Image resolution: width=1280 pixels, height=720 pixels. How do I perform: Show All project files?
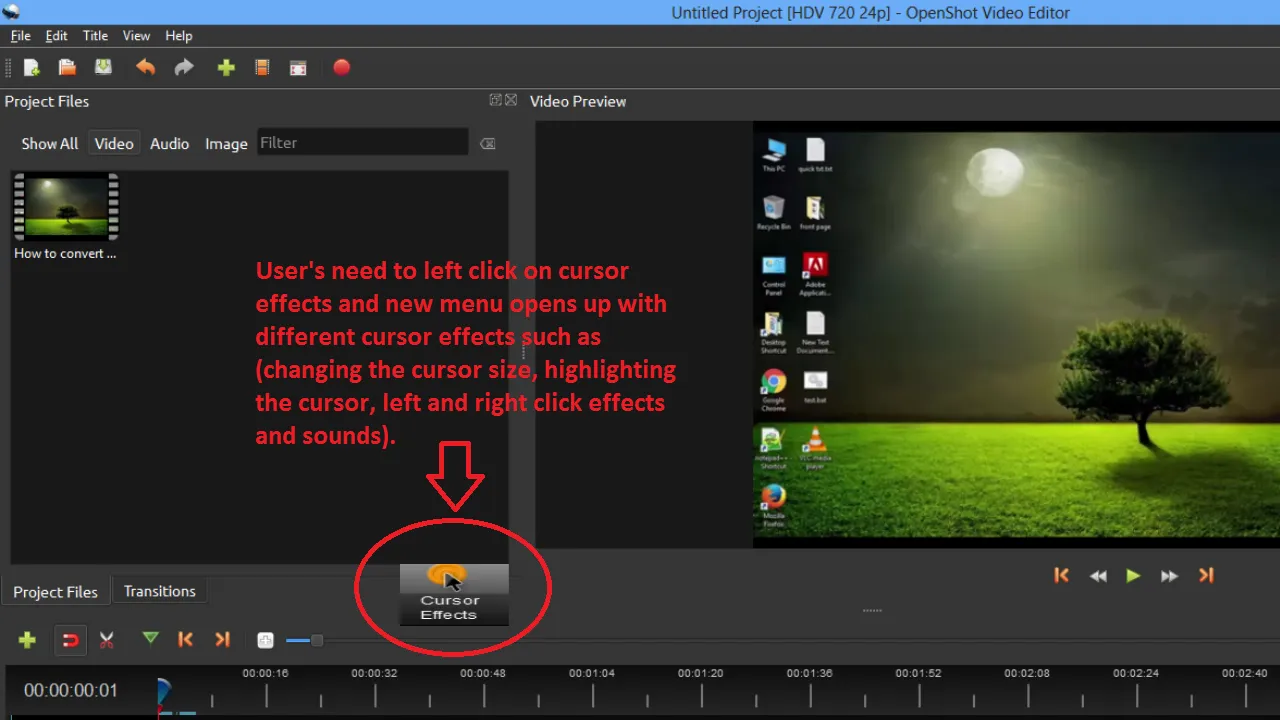(50, 144)
